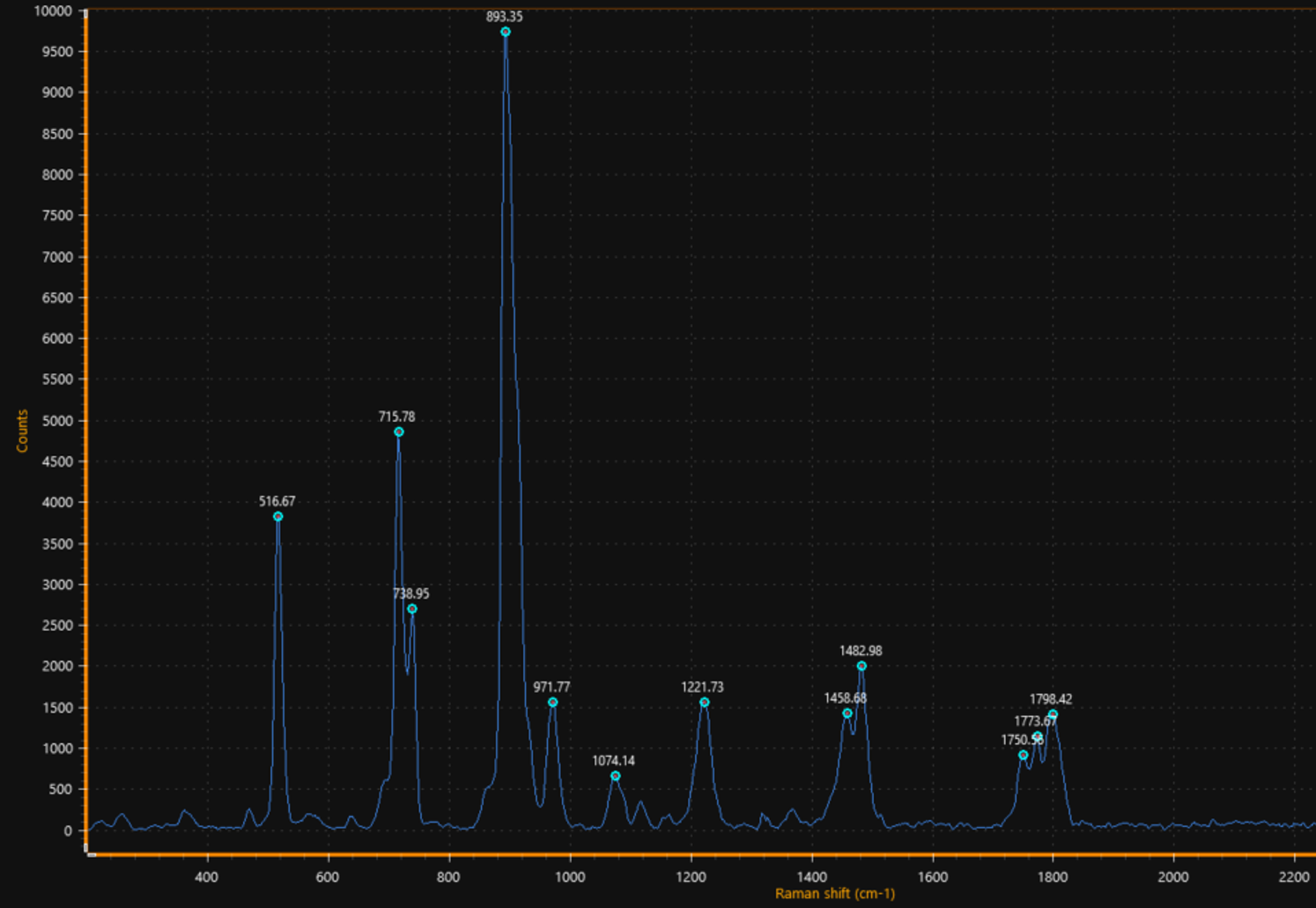Select the 738.95 peak marker

click(x=412, y=609)
